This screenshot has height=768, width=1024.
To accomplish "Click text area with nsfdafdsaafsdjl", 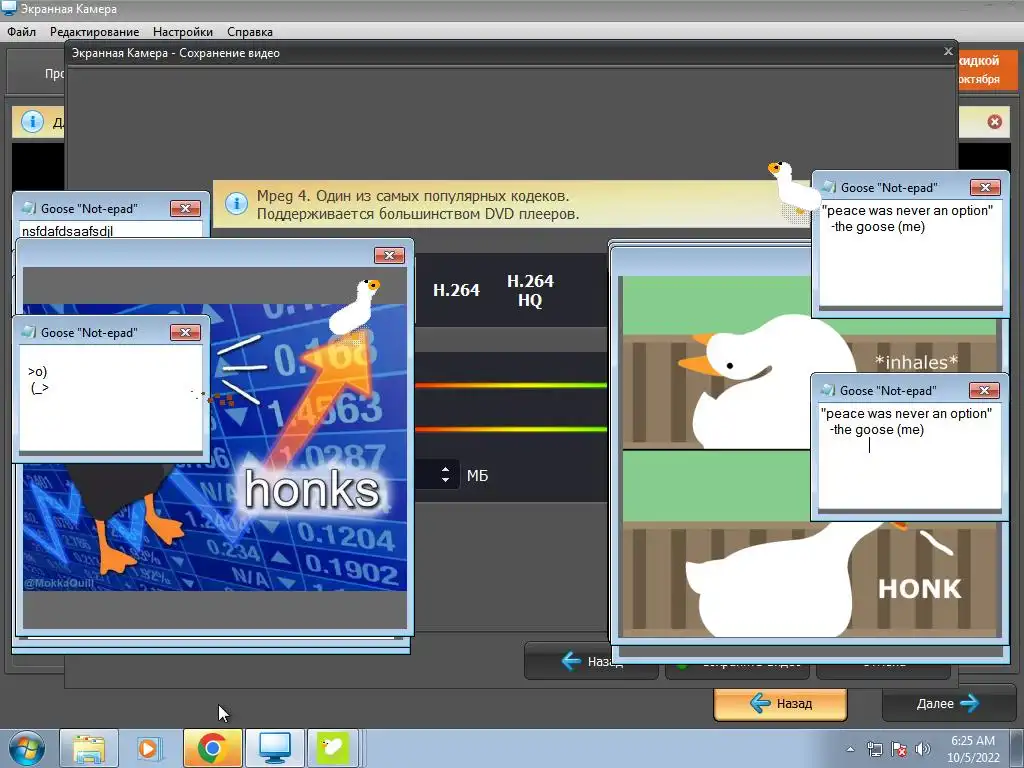I will 111,230.
